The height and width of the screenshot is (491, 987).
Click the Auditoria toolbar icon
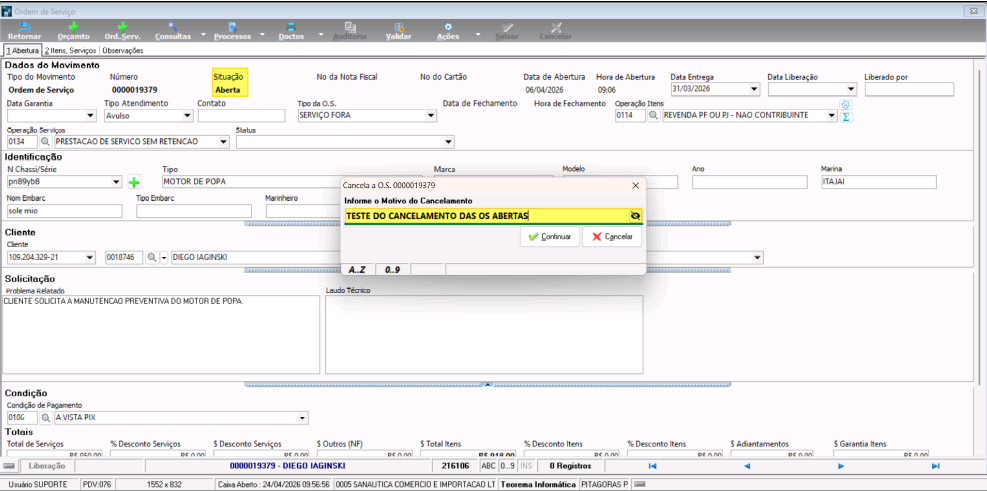(350, 27)
